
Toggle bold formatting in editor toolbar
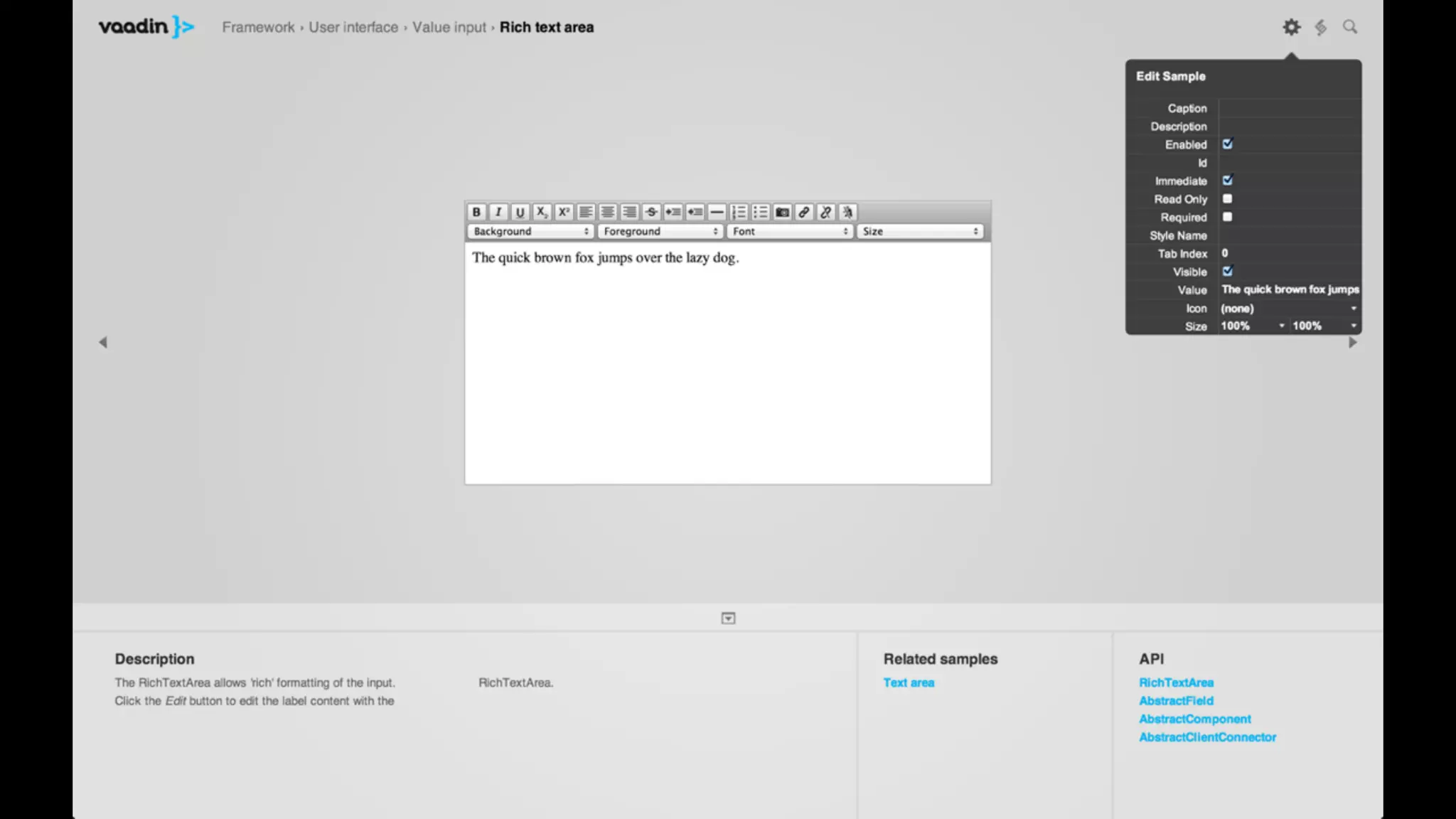point(476,212)
